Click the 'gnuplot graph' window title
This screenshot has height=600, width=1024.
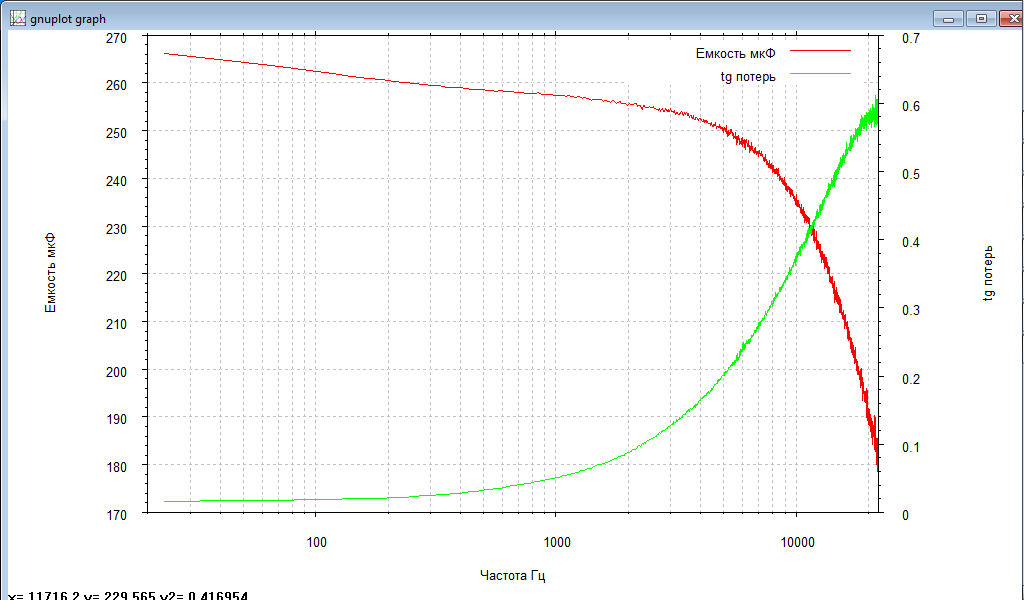click(68, 19)
